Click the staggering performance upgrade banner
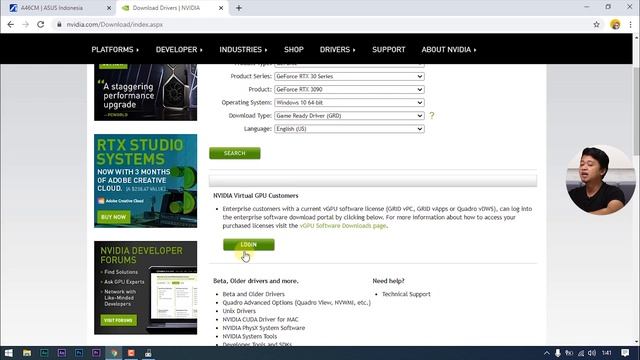Viewport: 640px width, 360px height. (x=145, y=92)
